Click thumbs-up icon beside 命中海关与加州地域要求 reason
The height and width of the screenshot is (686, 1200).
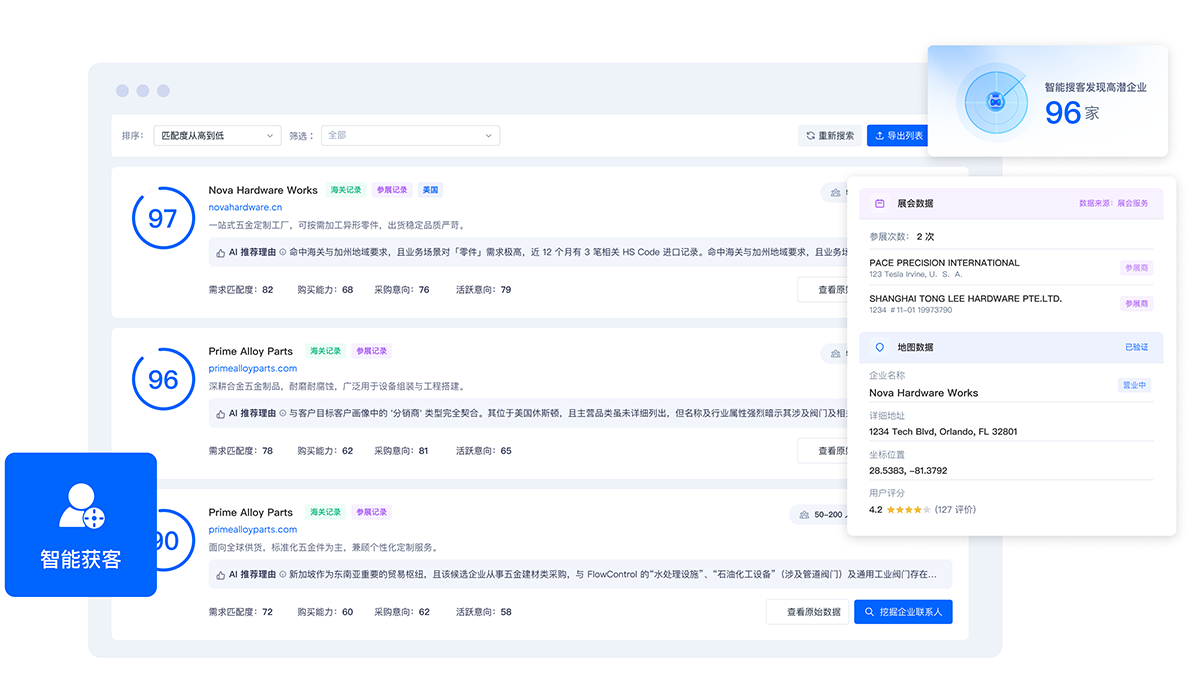221,253
